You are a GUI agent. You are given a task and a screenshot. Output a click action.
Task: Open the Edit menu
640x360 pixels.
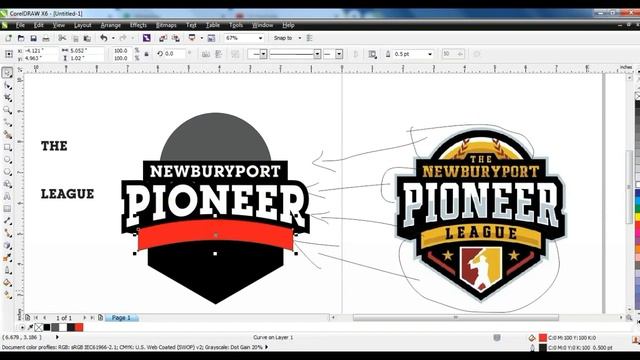coord(38,25)
